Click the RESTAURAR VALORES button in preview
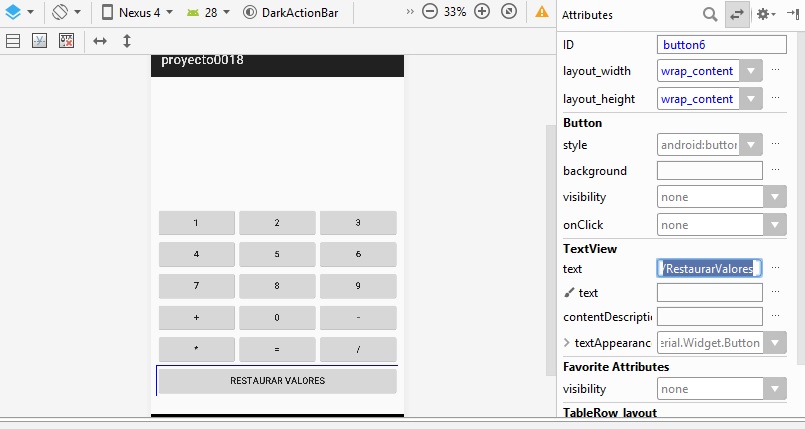Viewport: 805px width, 429px height. tap(277, 381)
